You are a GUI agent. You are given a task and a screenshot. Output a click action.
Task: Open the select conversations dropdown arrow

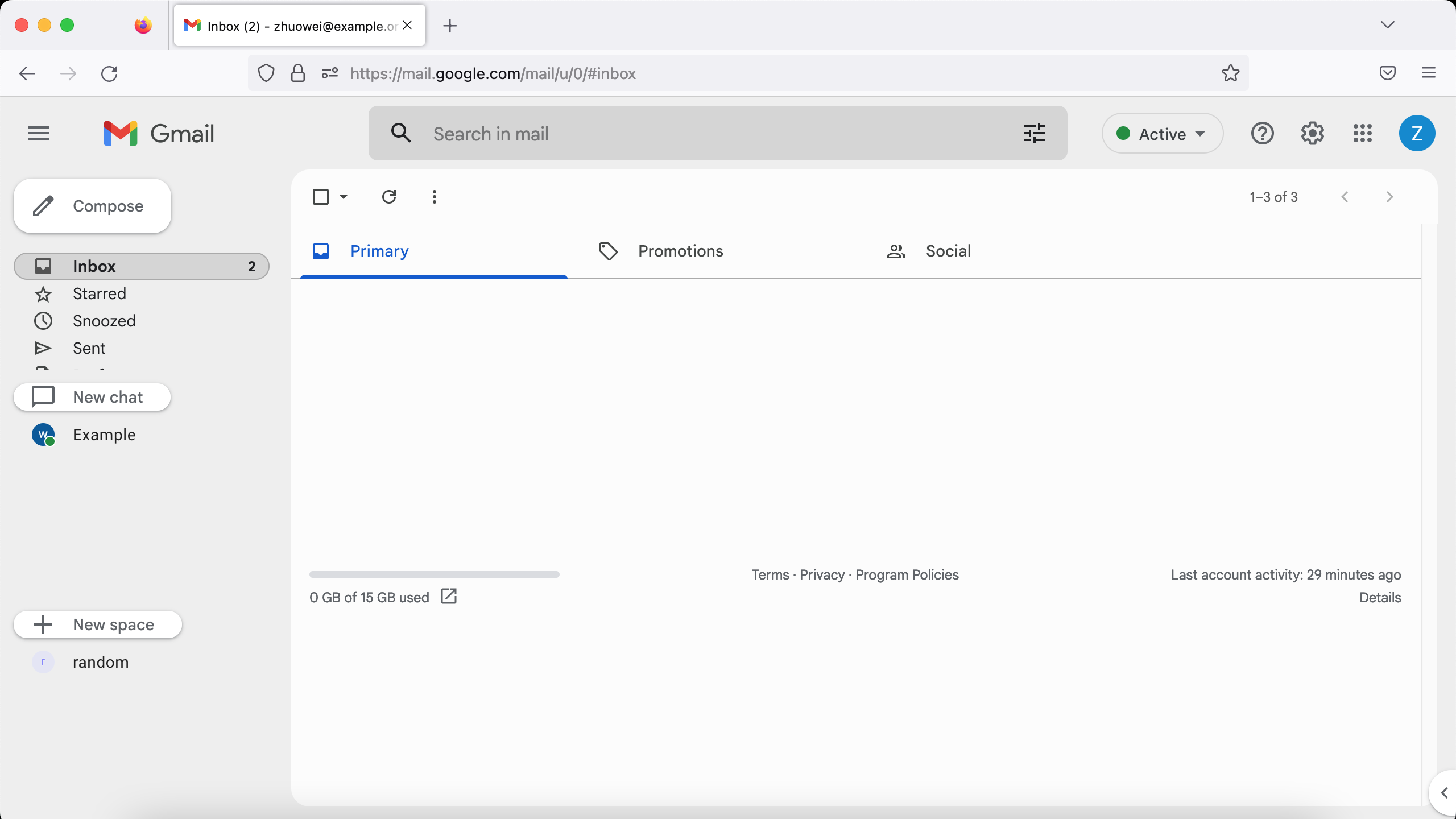tap(343, 196)
